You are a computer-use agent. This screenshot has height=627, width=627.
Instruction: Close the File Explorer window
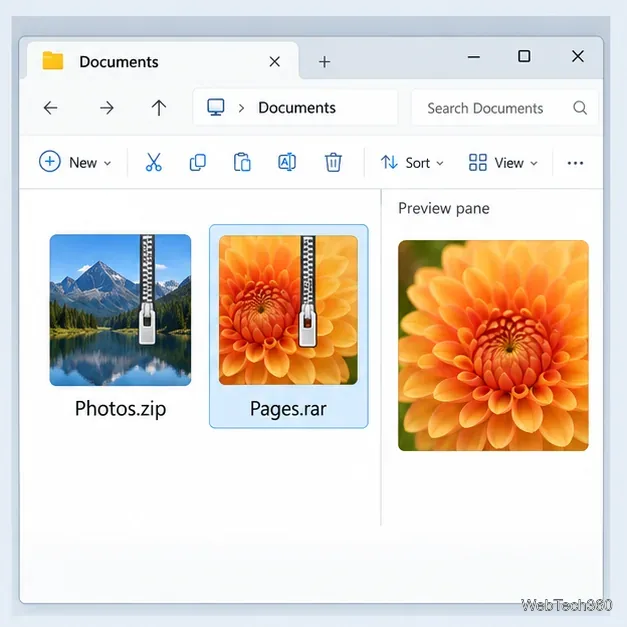click(x=577, y=56)
